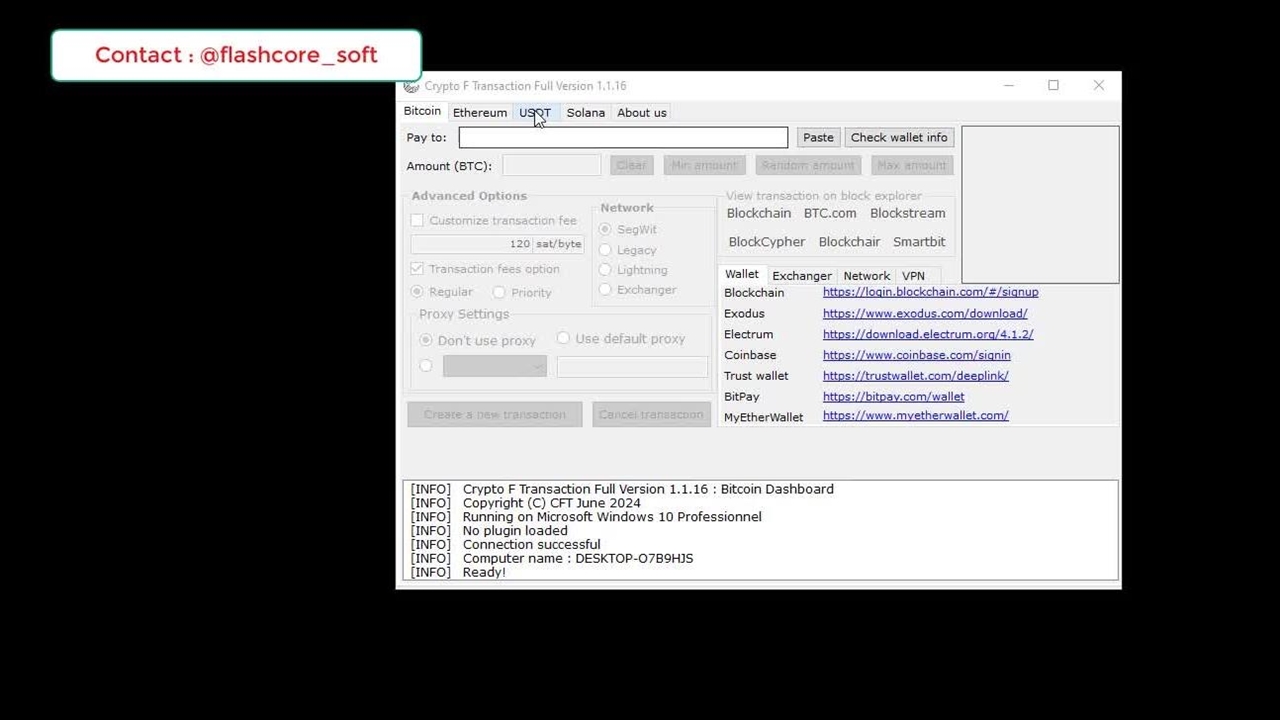1280x720 pixels.
Task: Click the Blockstream block explorer button
Action: [907, 213]
